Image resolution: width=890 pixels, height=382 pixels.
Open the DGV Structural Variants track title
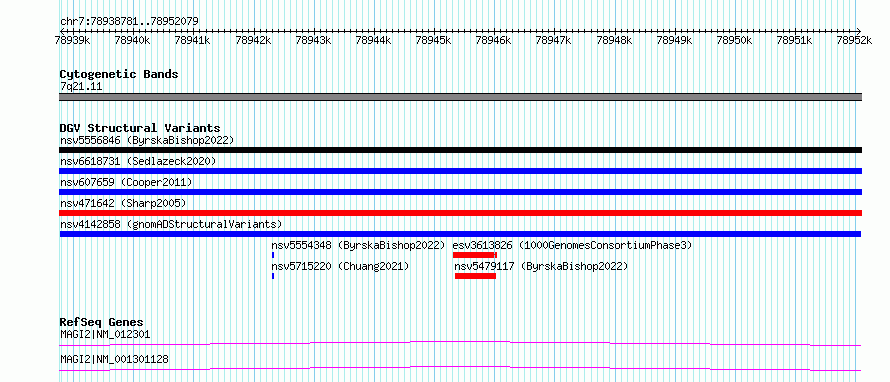pyautogui.click(x=140, y=128)
